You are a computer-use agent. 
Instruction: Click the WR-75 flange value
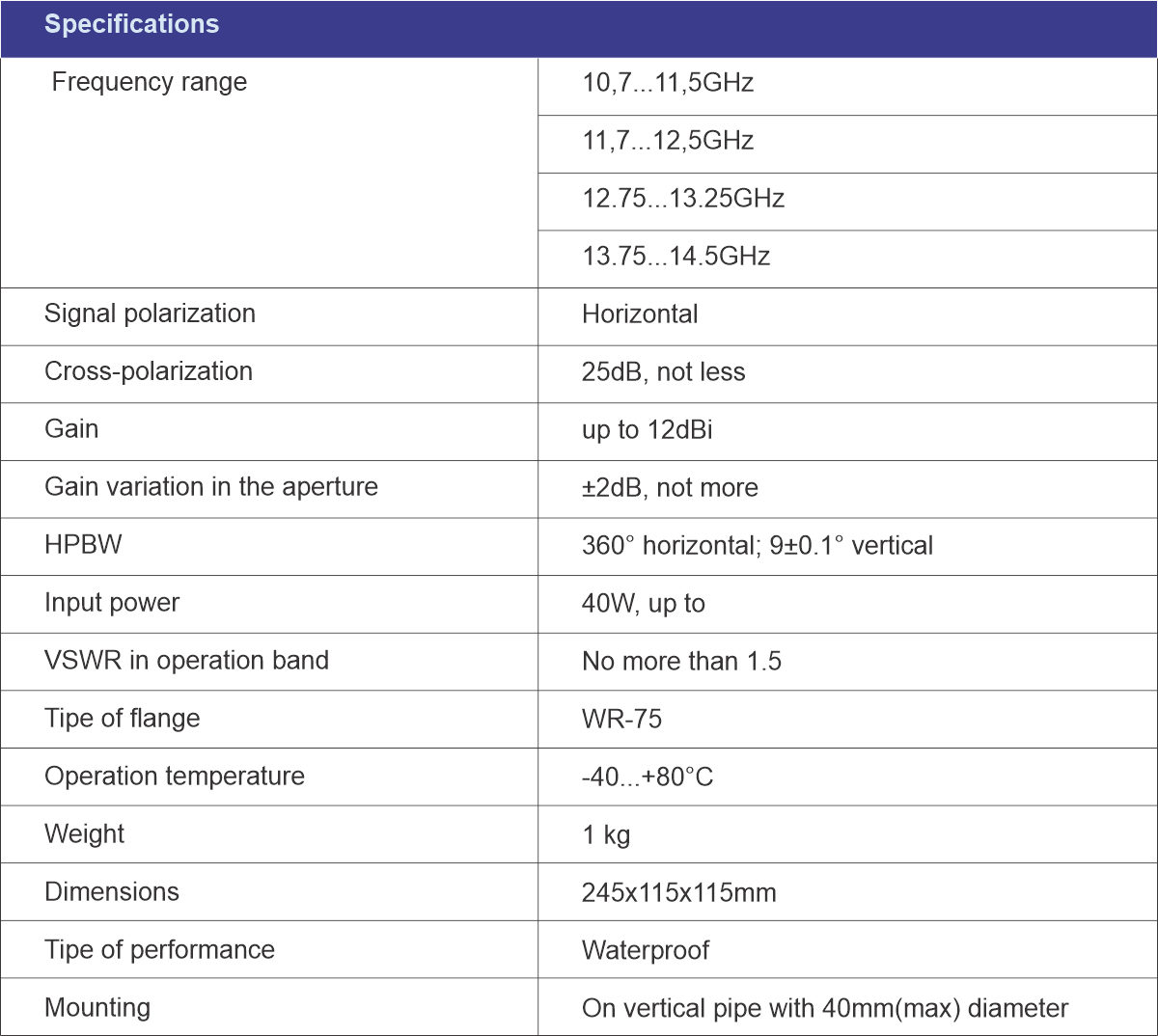pos(621,720)
